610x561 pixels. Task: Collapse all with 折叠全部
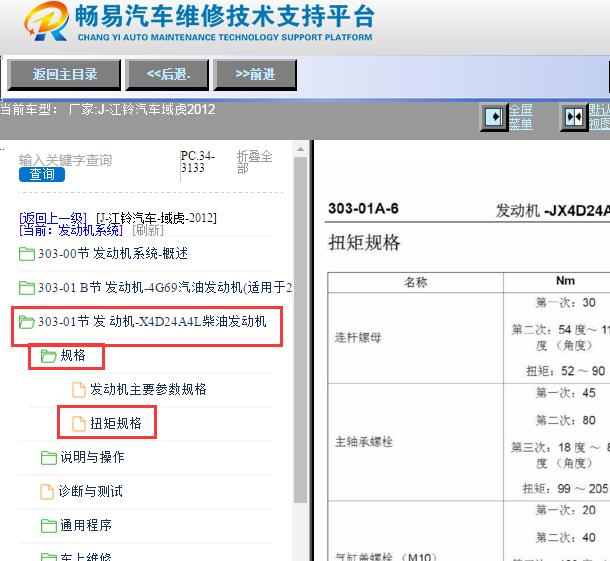pos(254,162)
